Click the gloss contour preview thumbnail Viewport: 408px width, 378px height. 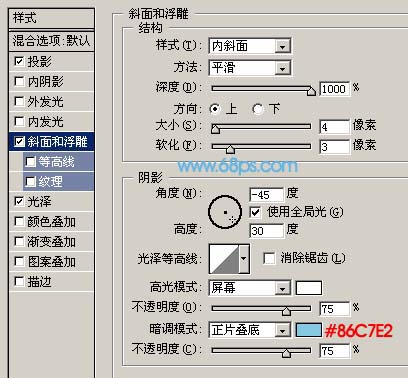tap(224, 259)
